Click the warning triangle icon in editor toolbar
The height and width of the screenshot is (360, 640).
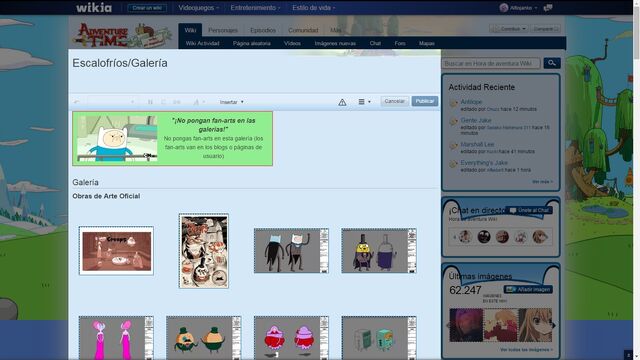pos(342,102)
